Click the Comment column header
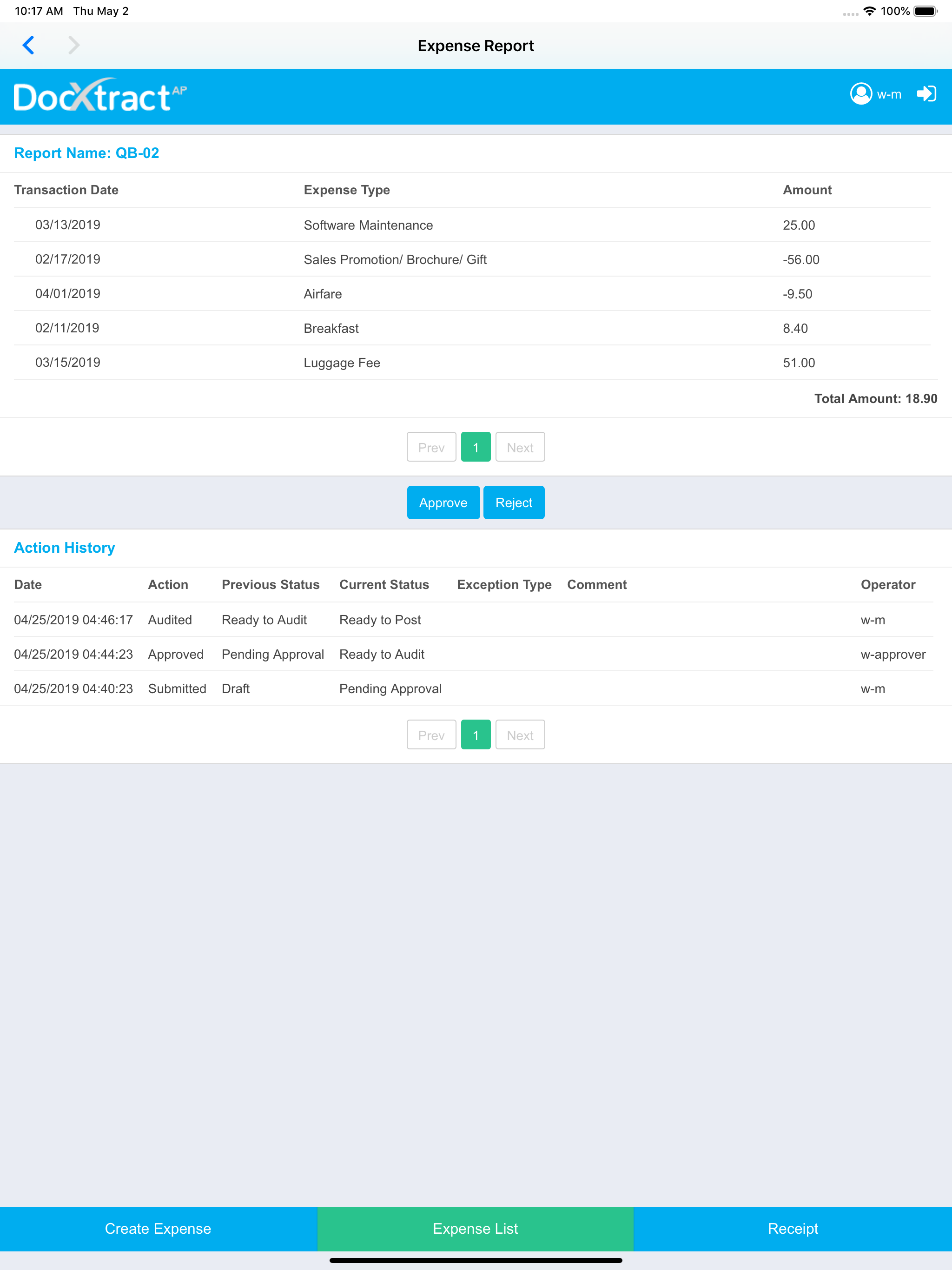Screen dimensions: 952x1270 click(597, 584)
